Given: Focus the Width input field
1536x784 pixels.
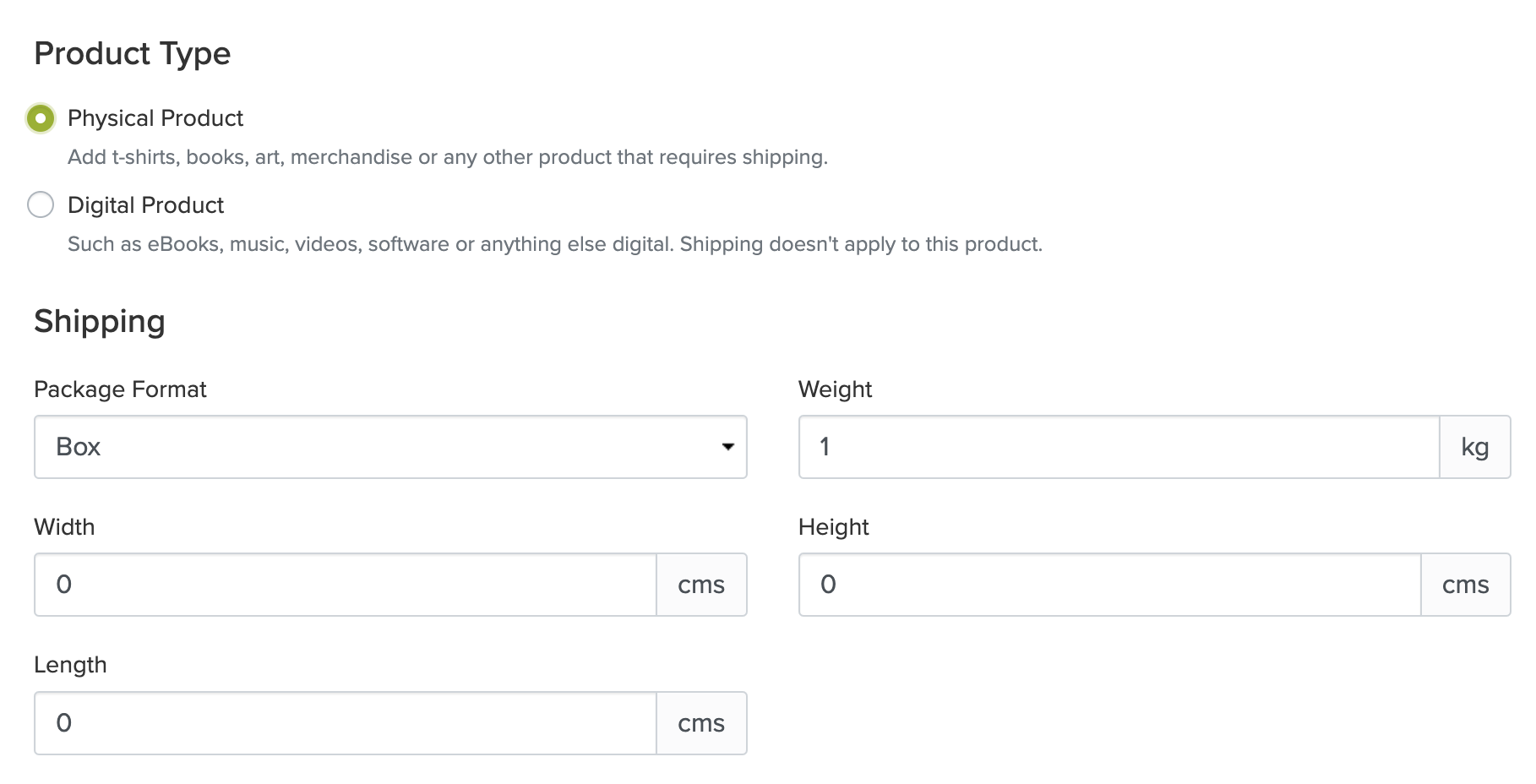Looking at the screenshot, I should click(346, 585).
